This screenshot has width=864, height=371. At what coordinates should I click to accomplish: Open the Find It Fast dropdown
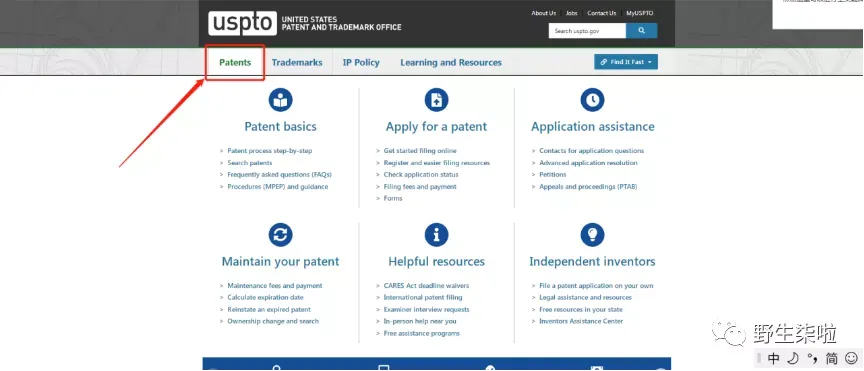(626, 62)
